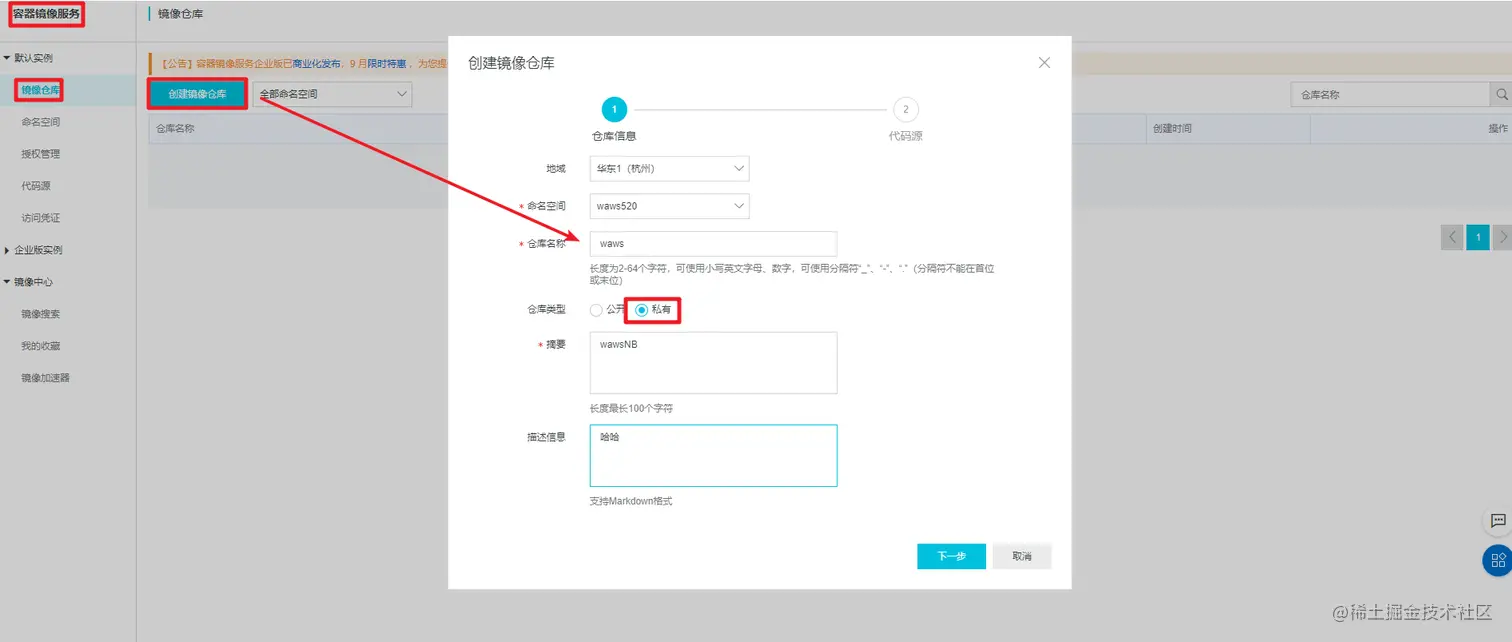Viewport: 1512px width, 642px height.
Task: Open 代码源 in the sidebar
Action: coord(36,186)
